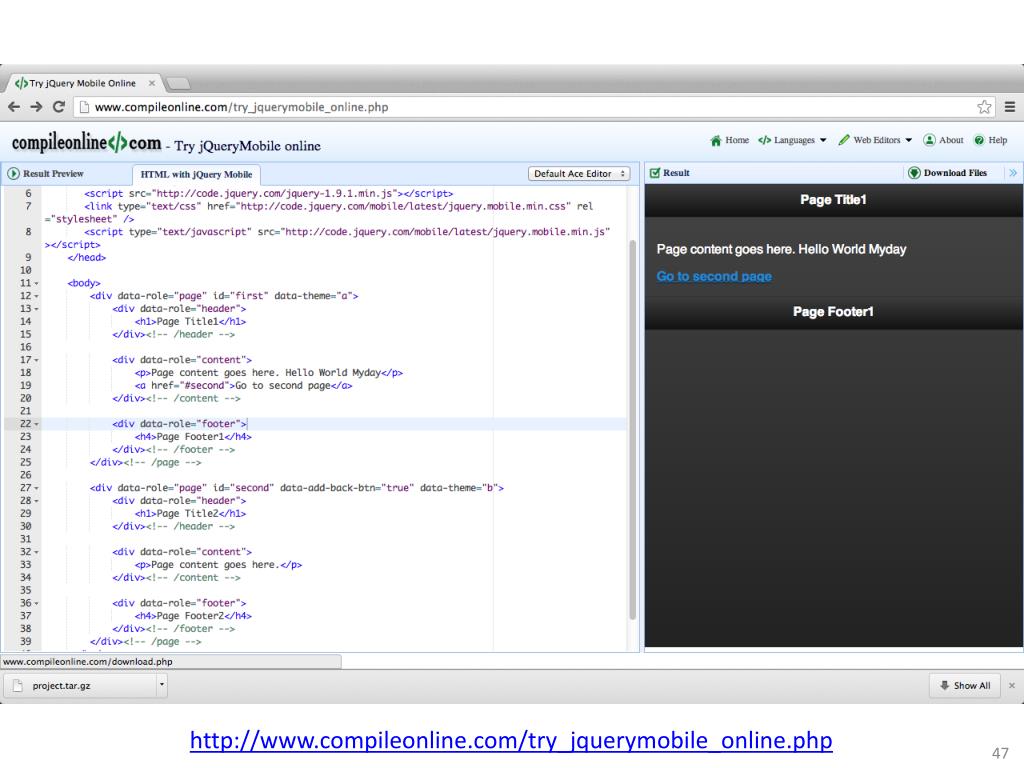
Task: Collapse the code fold at line 22
Action: pos(37,424)
